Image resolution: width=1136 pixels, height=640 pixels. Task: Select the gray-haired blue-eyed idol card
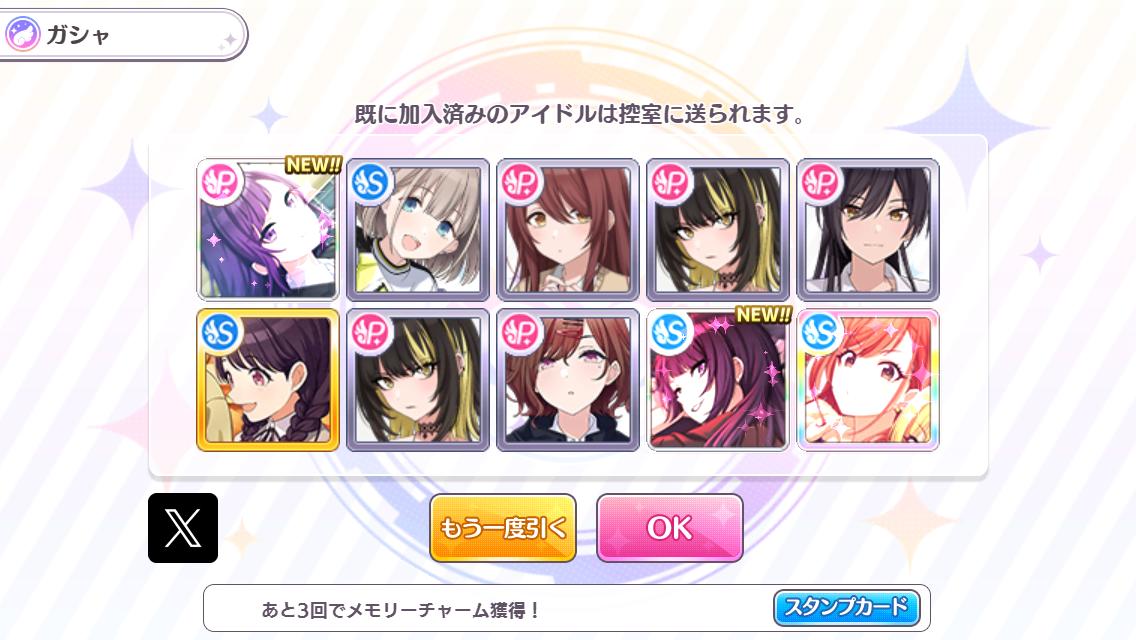pyautogui.click(x=418, y=229)
